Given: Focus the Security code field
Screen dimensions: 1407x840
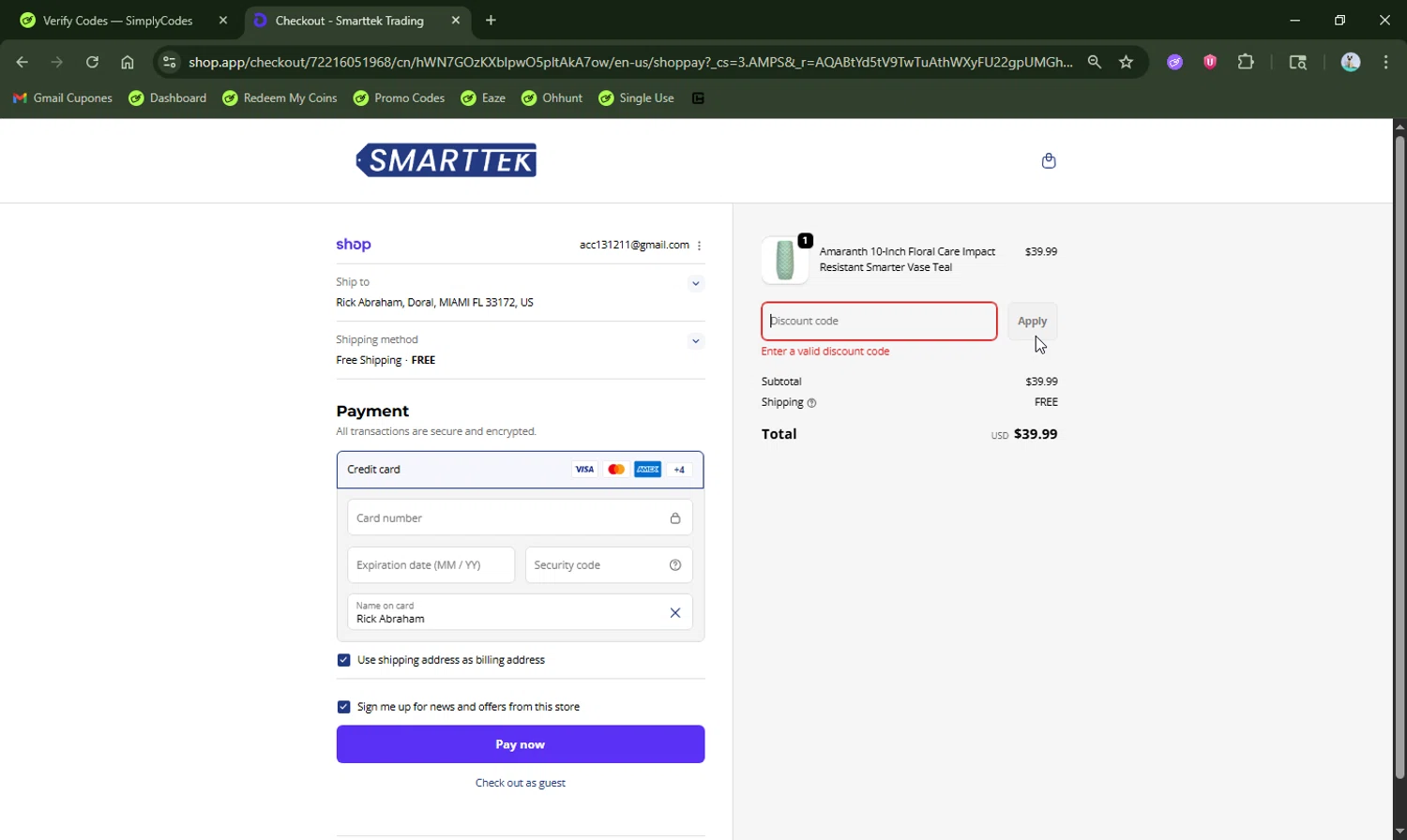Looking at the screenshot, I should 609,565.
